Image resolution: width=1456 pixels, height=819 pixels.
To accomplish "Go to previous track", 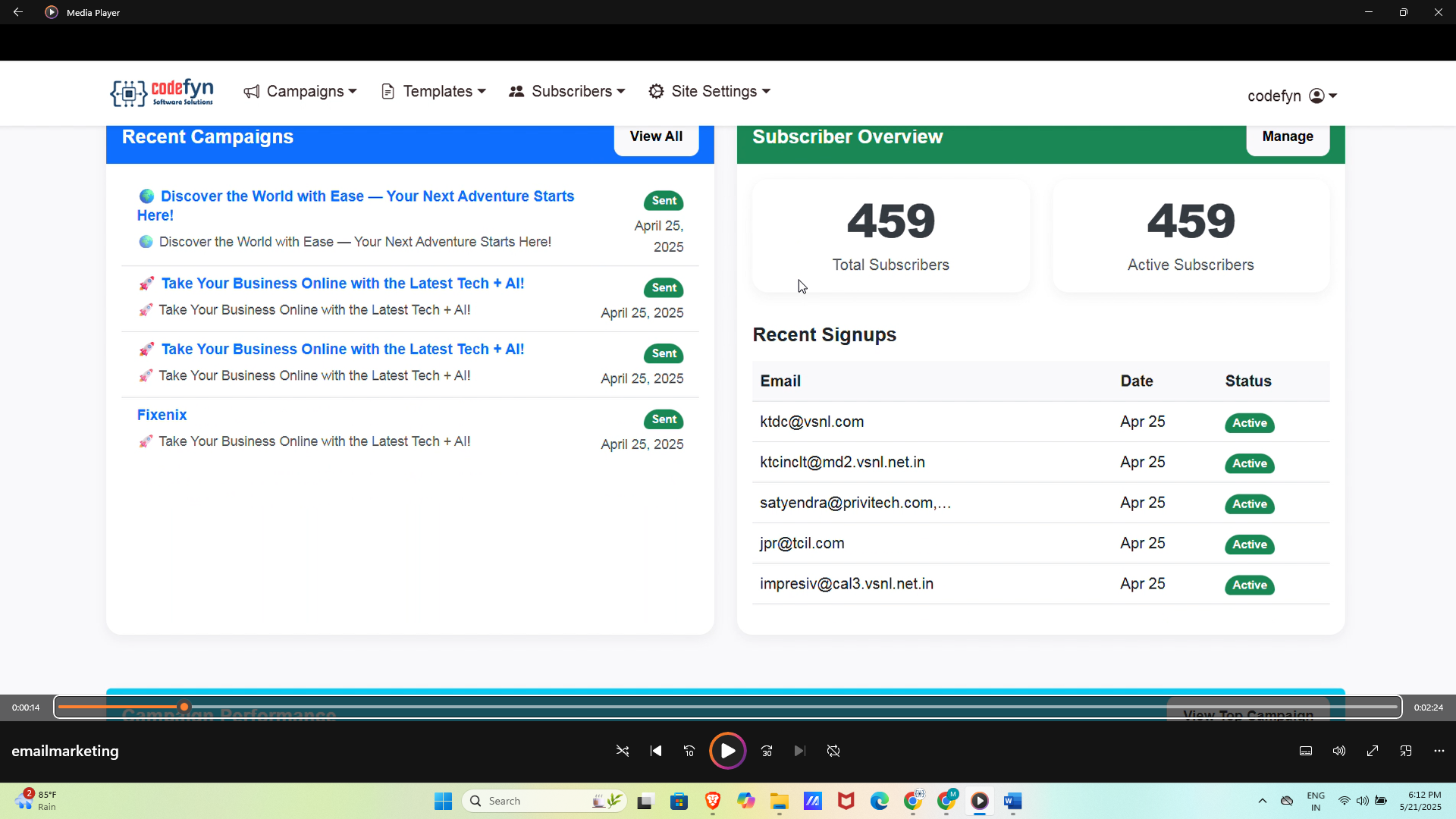I will tap(656, 751).
